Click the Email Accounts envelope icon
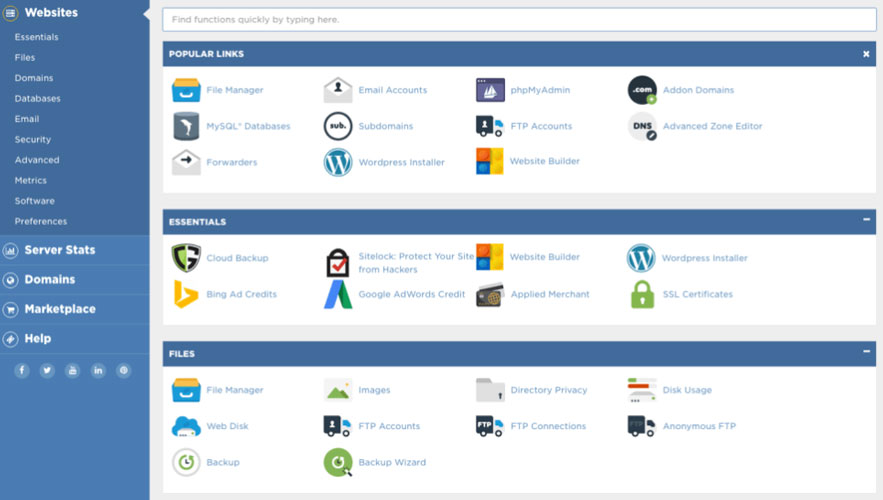 tap(338, 90)
